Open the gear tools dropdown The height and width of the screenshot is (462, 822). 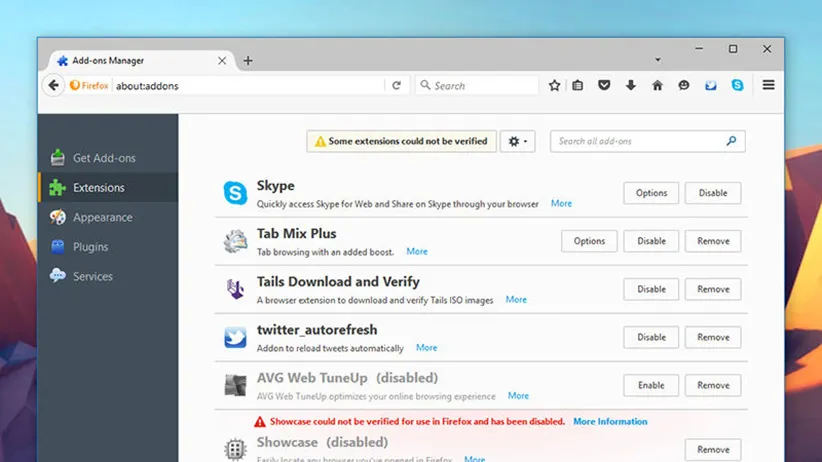[518, 142]
